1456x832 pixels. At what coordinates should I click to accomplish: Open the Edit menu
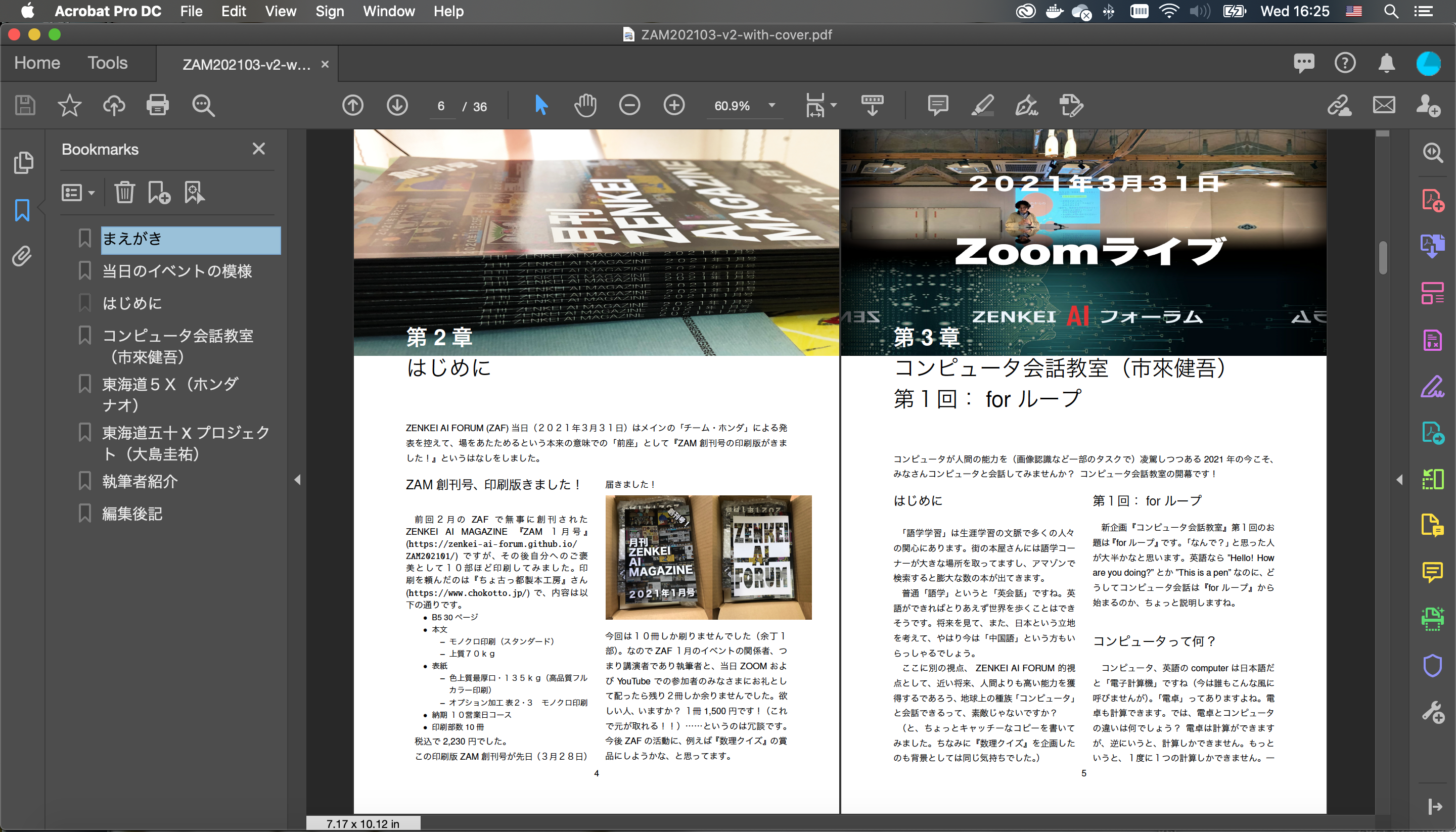tap(233, 11)
